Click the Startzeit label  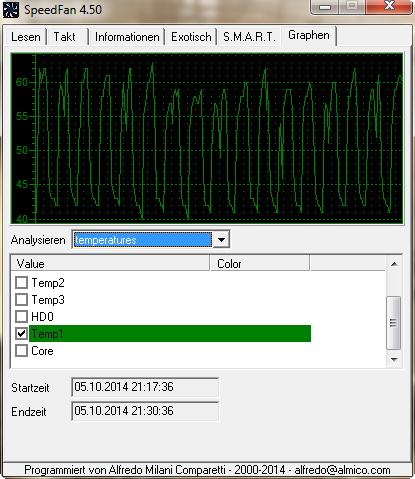[30, 388]
